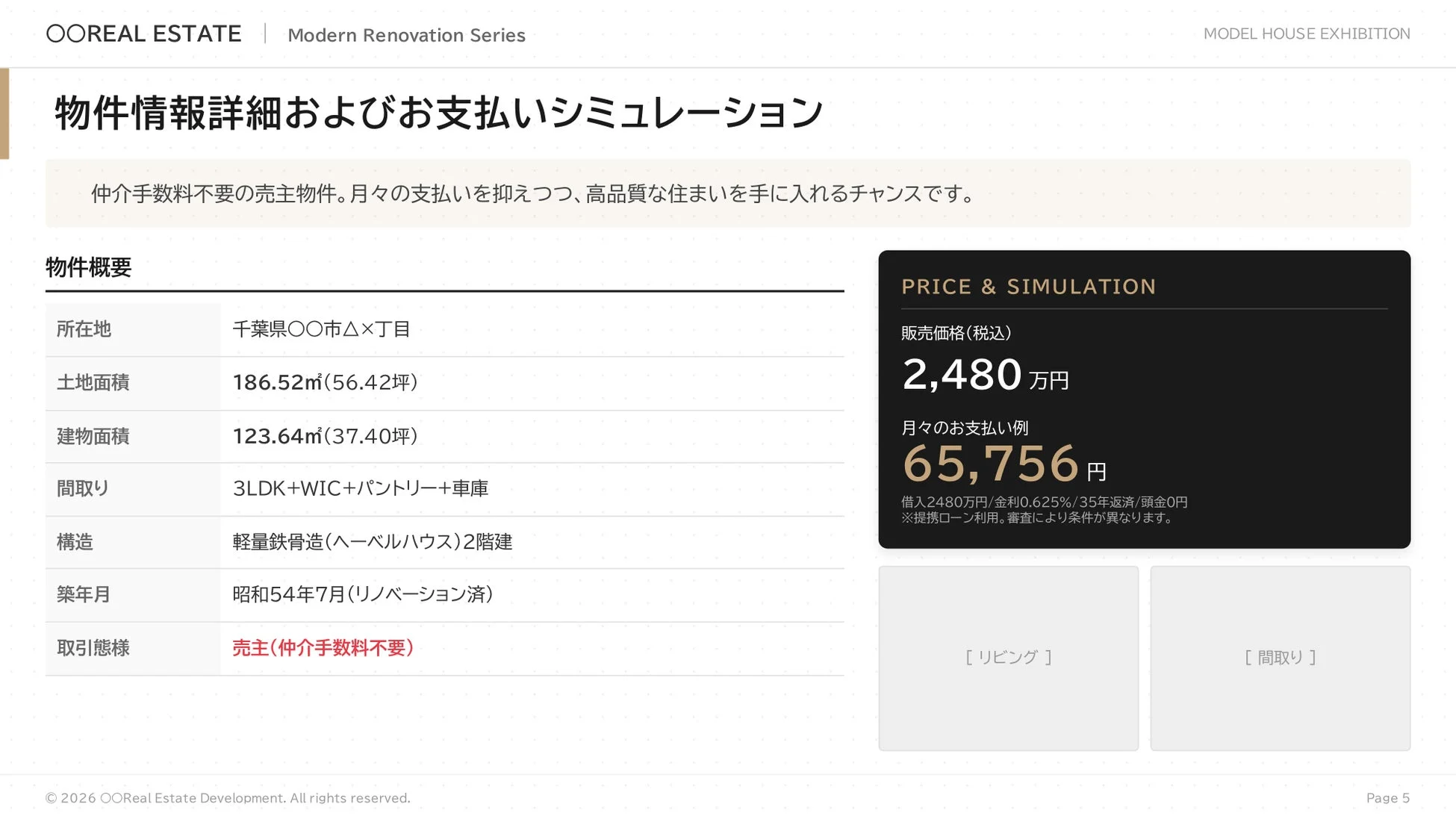Select the 築年月 value 昭和54年7月
1456x819 pixels.
pos(362,594)
